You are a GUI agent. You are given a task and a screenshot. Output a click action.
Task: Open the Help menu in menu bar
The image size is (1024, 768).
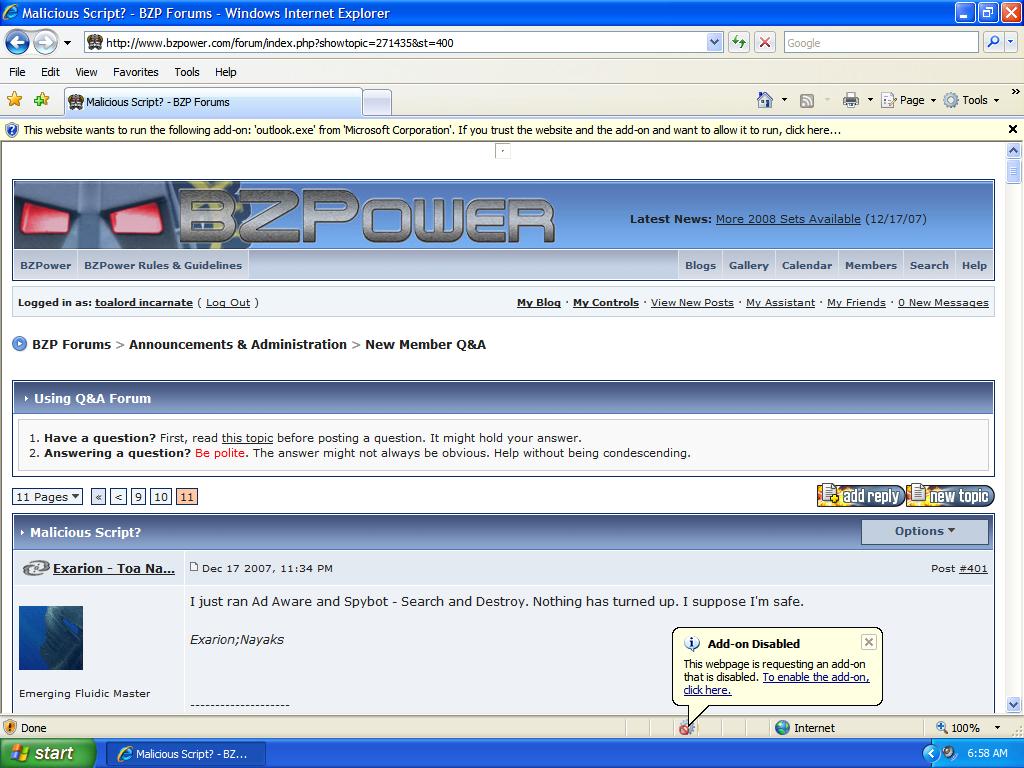(x=226, y=72)
